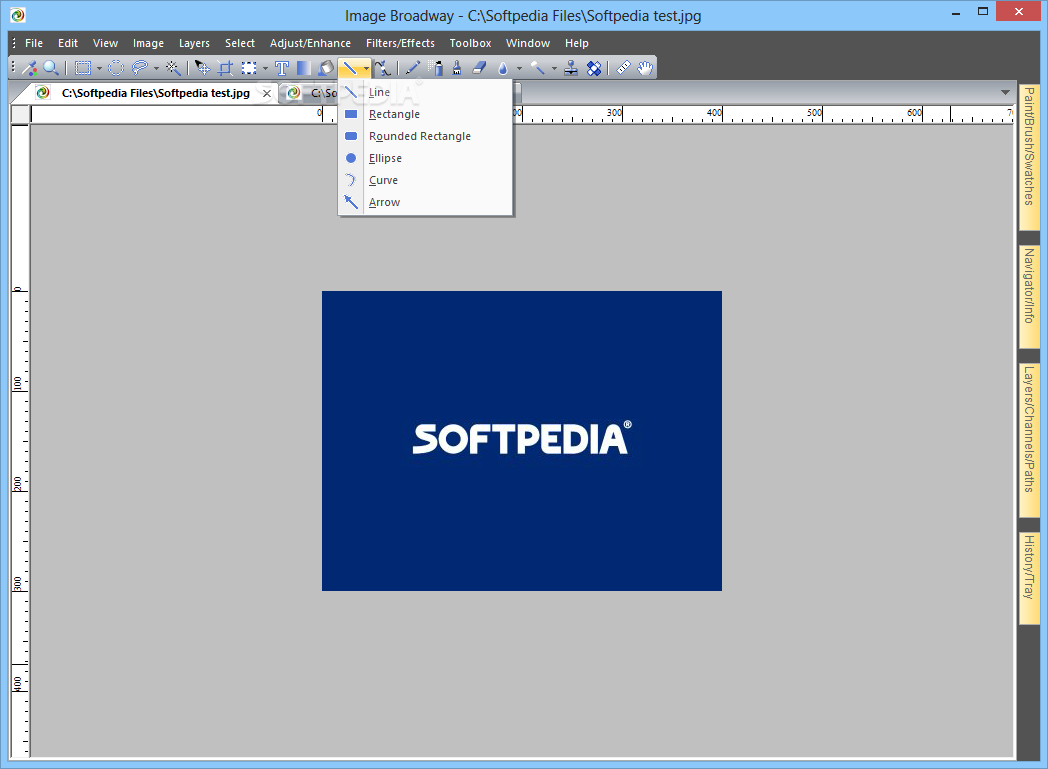This screenshot has height=769, width=1048.
Task: Select the Text tool
Action: point(281,67)
